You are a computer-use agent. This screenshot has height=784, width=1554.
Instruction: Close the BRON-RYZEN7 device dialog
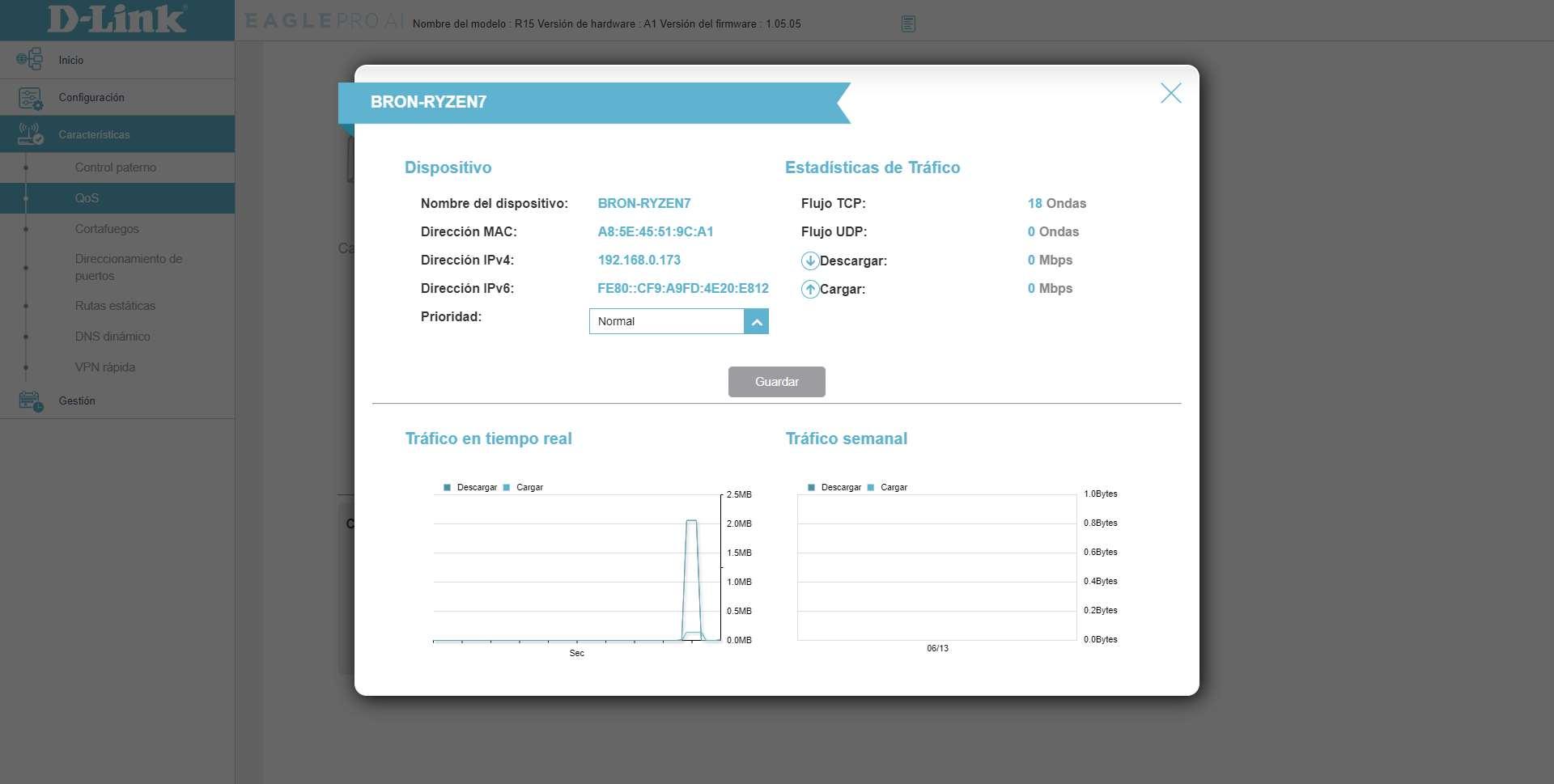[x=1170, y=93]
